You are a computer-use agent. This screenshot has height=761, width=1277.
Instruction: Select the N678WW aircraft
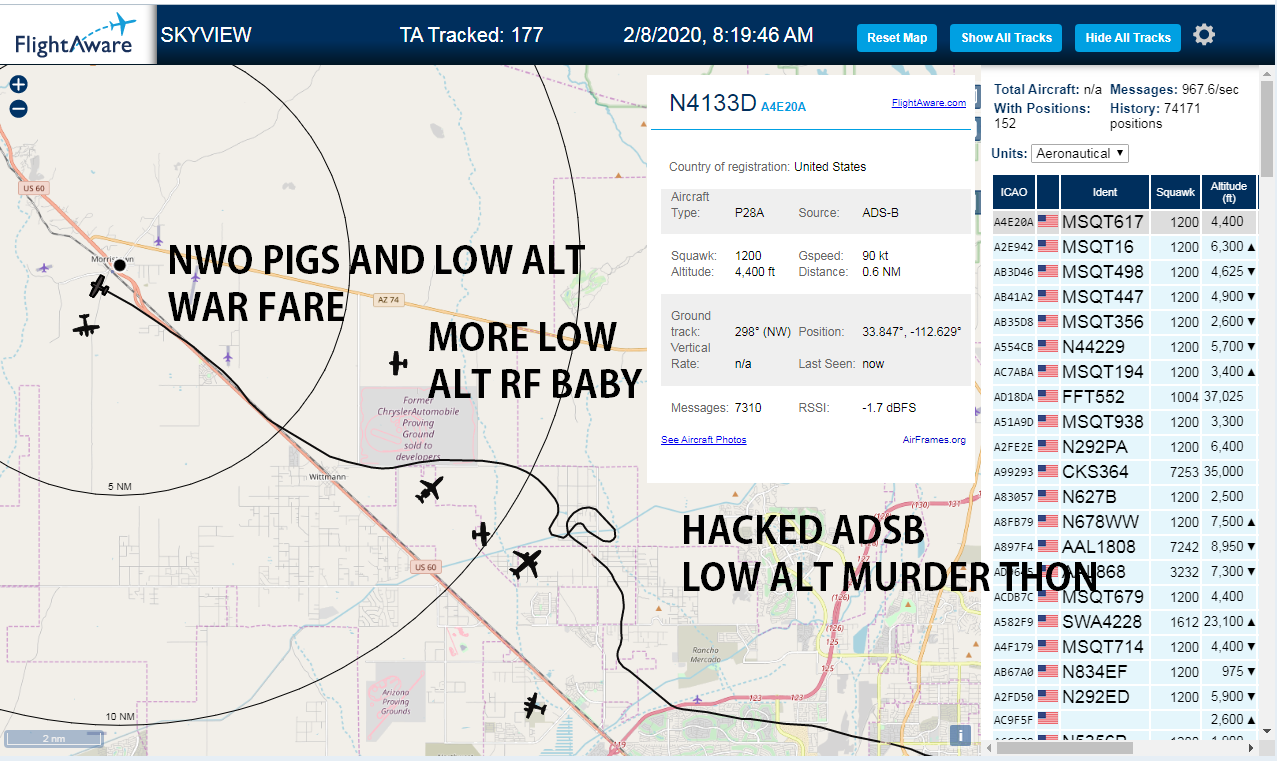click(1124, 522)
